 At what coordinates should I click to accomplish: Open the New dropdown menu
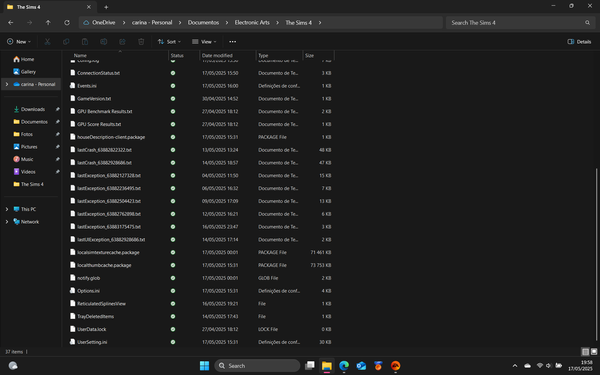(x=18, y=42)
